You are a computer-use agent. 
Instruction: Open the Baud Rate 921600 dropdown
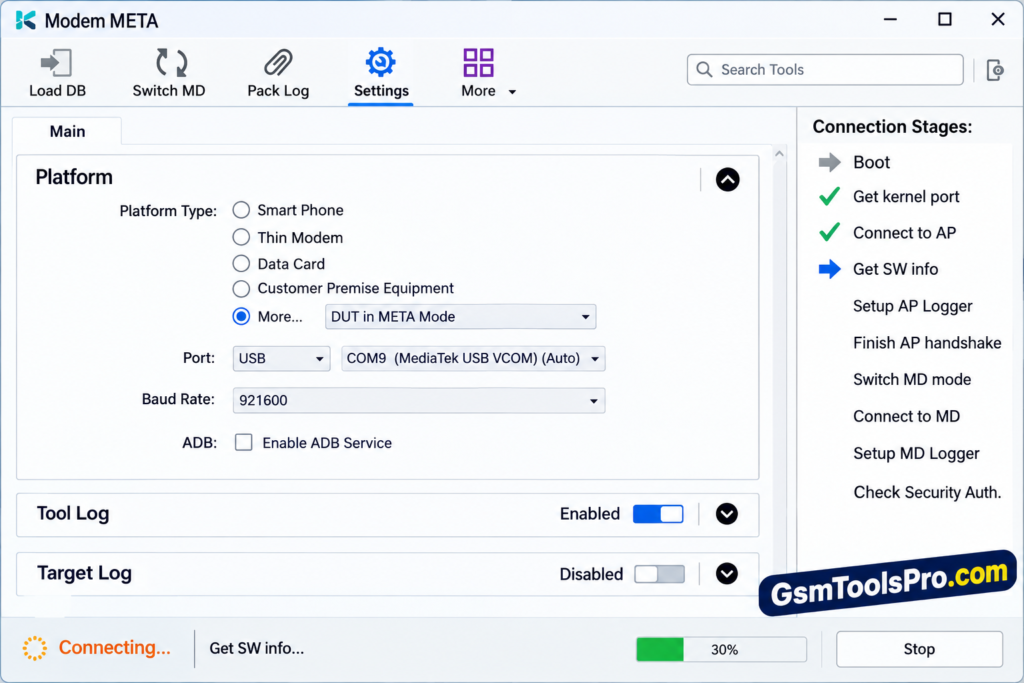pyautogui.click(x=419, y=400)
